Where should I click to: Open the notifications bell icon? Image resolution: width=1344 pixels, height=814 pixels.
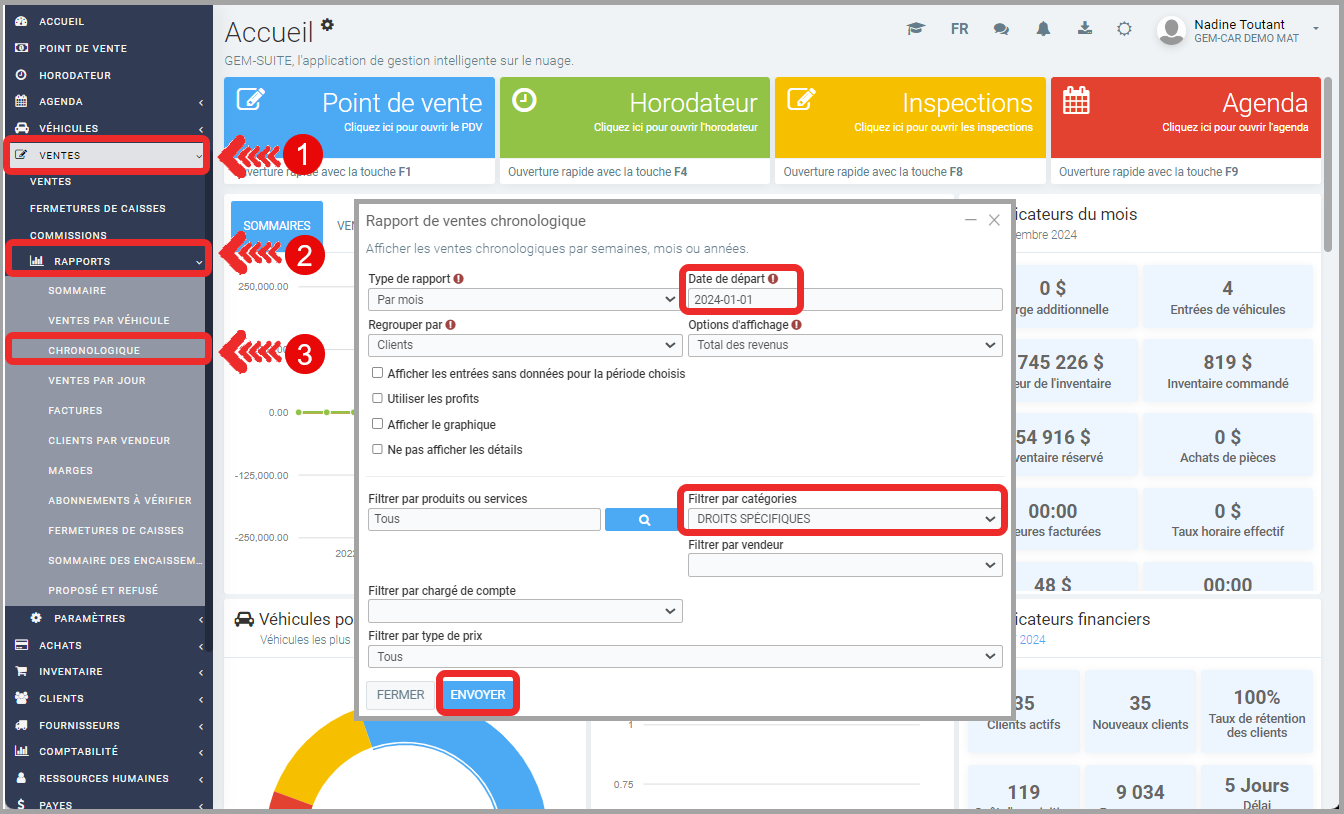[x=1043, y=29]
